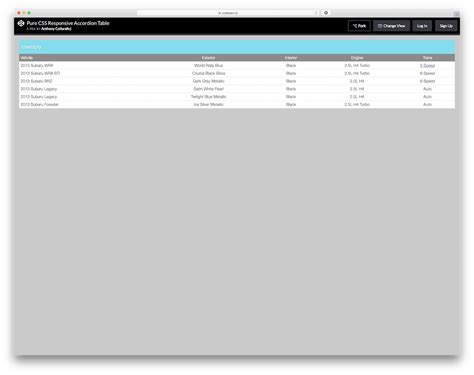Click the 2.5L H4 Turbo cell in Forester row
The image size is (474, 375).
pyautogui.click(x=357, y=104)
